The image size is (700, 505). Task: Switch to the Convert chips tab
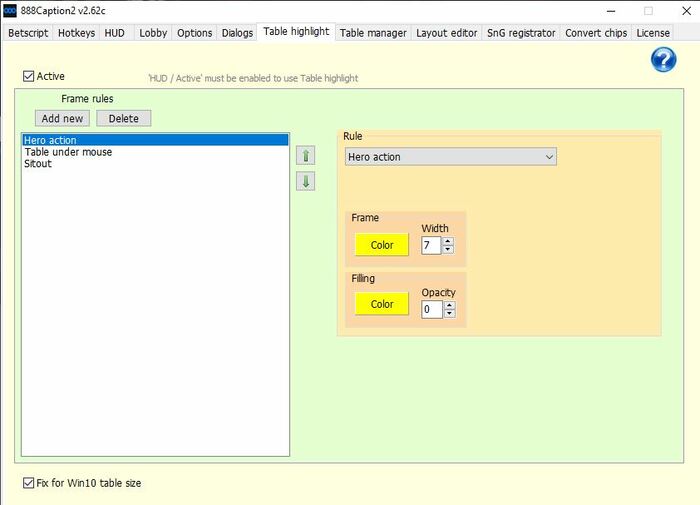point(596,33)
